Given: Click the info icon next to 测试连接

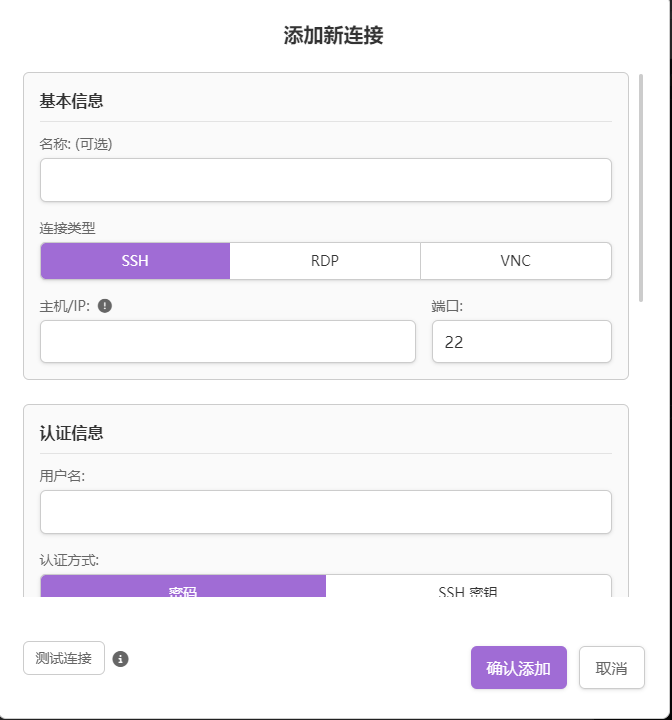Looking at the screenshot, I should tap(120, 659).
